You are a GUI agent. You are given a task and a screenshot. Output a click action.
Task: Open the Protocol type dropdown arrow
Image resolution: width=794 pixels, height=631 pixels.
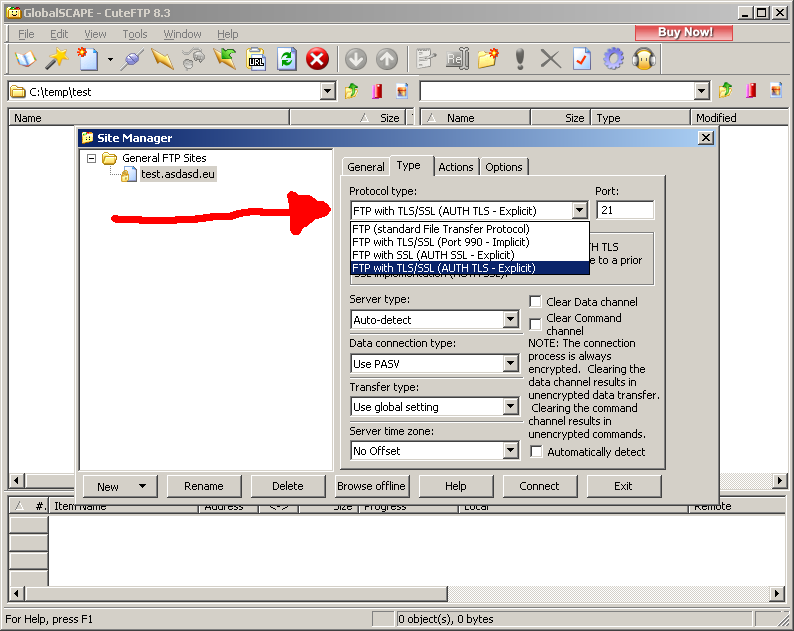[580, 210]
